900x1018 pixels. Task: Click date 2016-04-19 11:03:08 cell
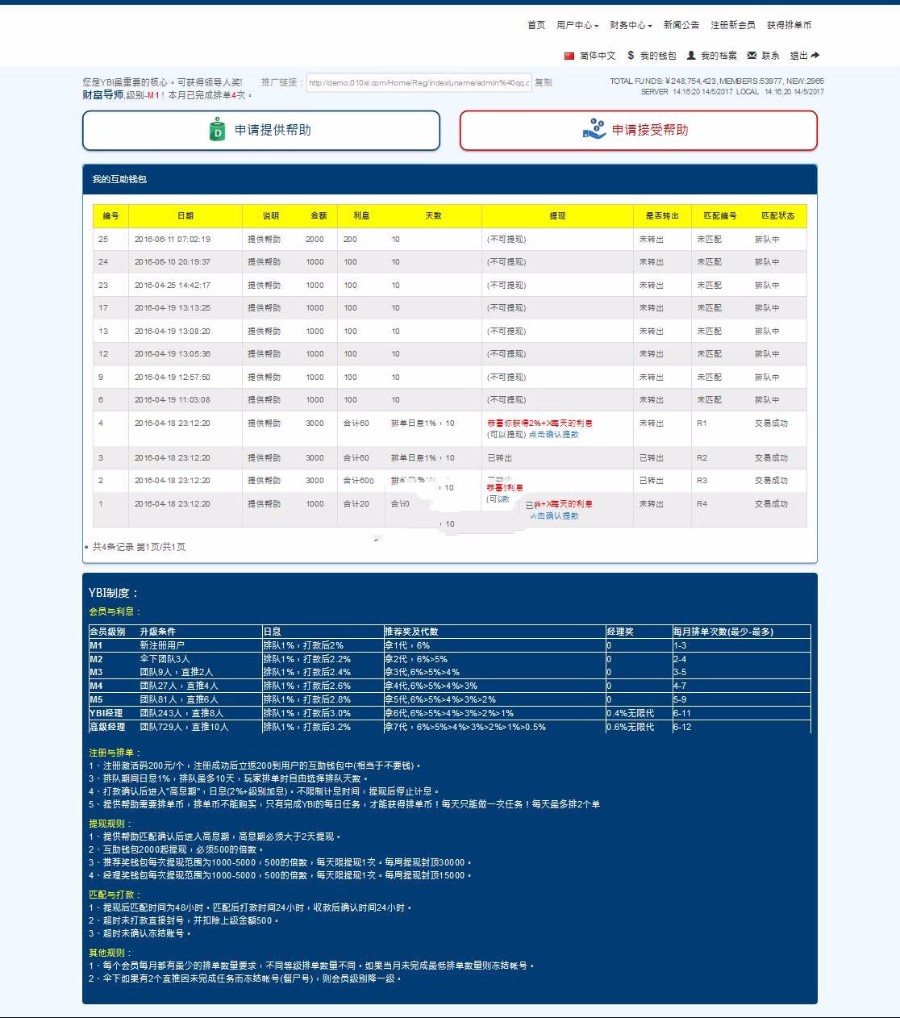173,401
